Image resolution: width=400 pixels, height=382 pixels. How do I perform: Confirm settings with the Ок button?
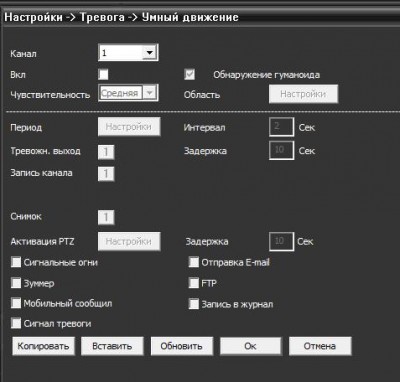click(x=251, y=346)
